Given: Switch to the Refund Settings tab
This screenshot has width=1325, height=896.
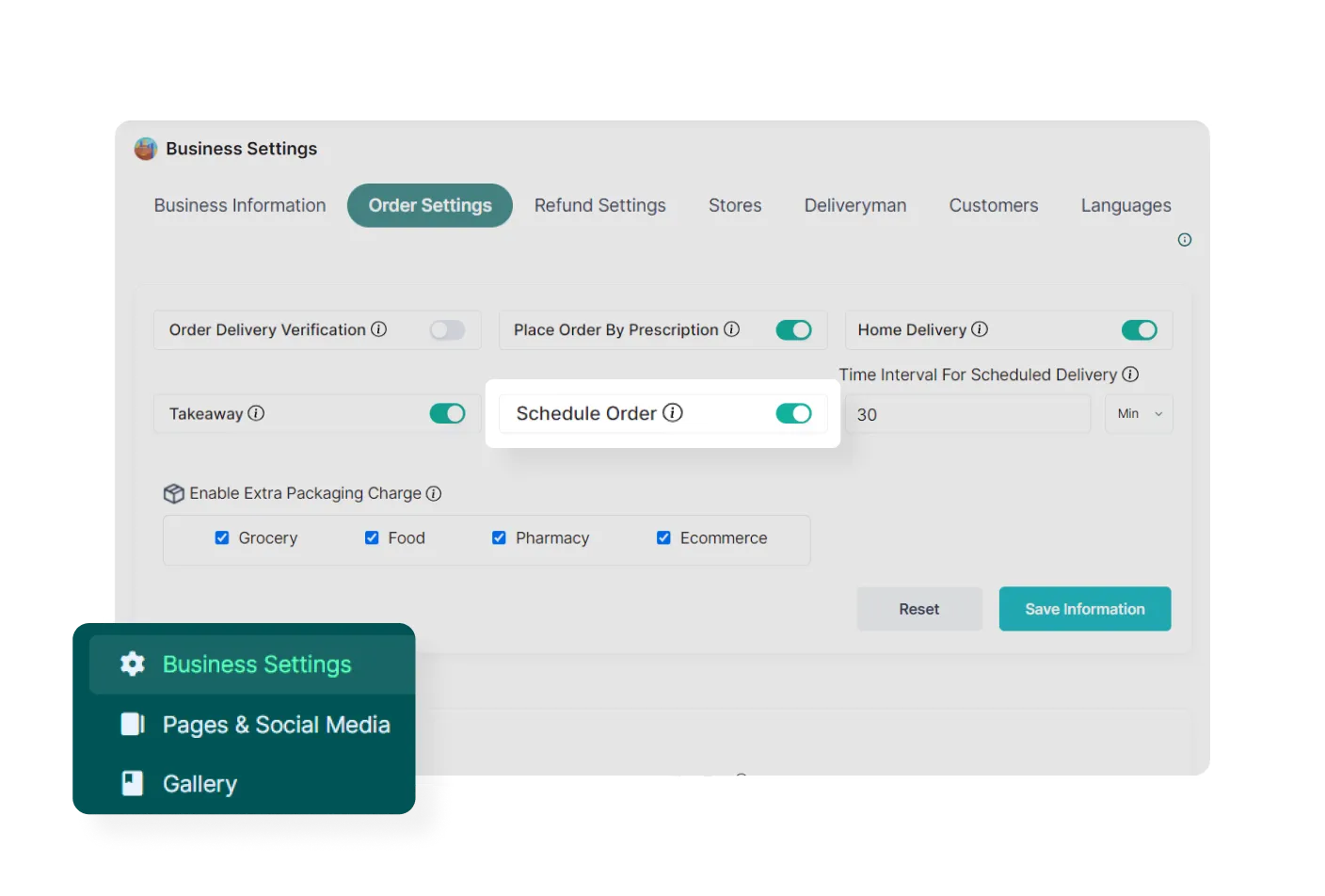Looking at the screenshot, I should coord(599,205).
